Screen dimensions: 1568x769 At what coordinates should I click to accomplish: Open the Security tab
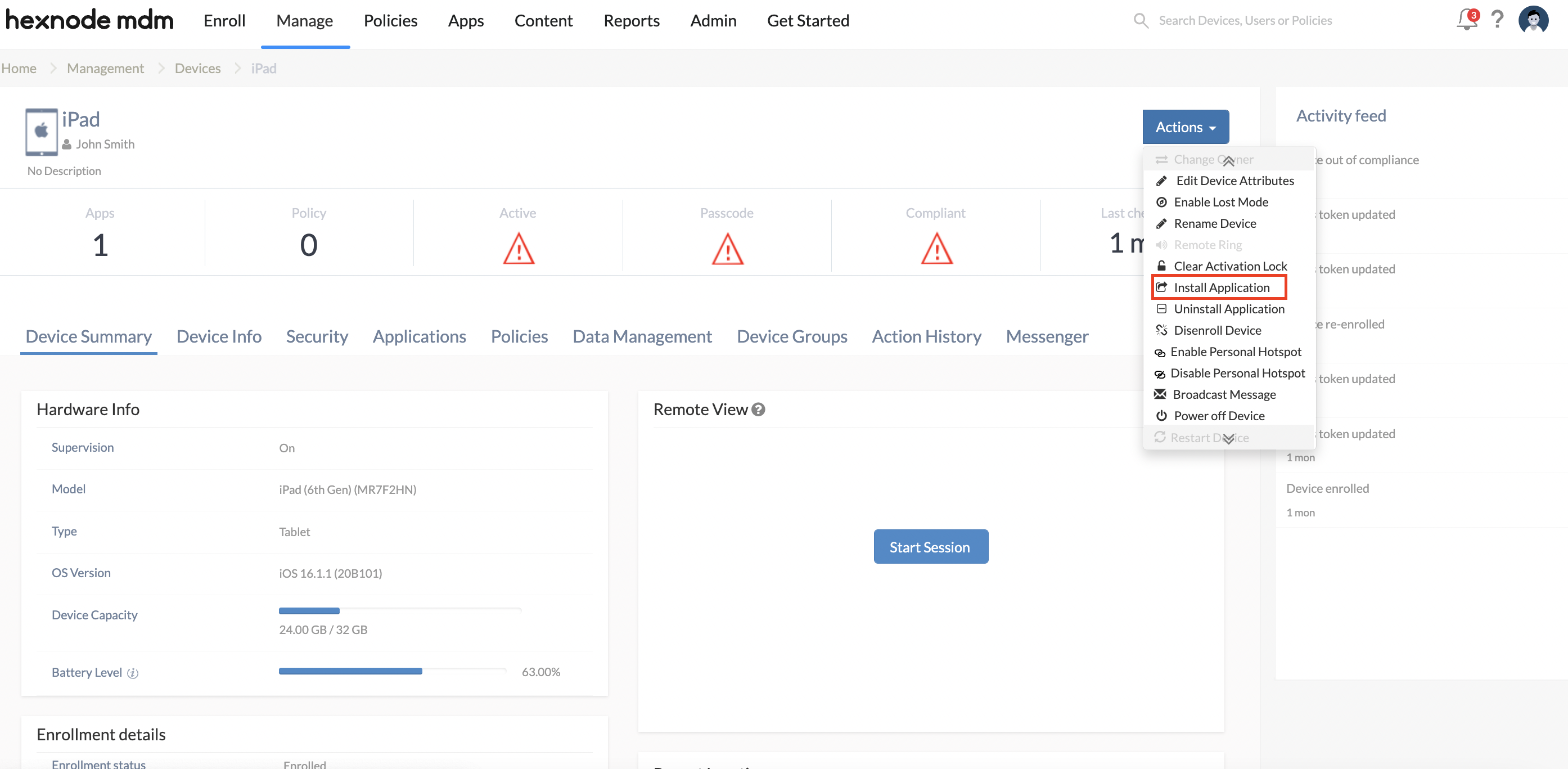pos(317,336)
